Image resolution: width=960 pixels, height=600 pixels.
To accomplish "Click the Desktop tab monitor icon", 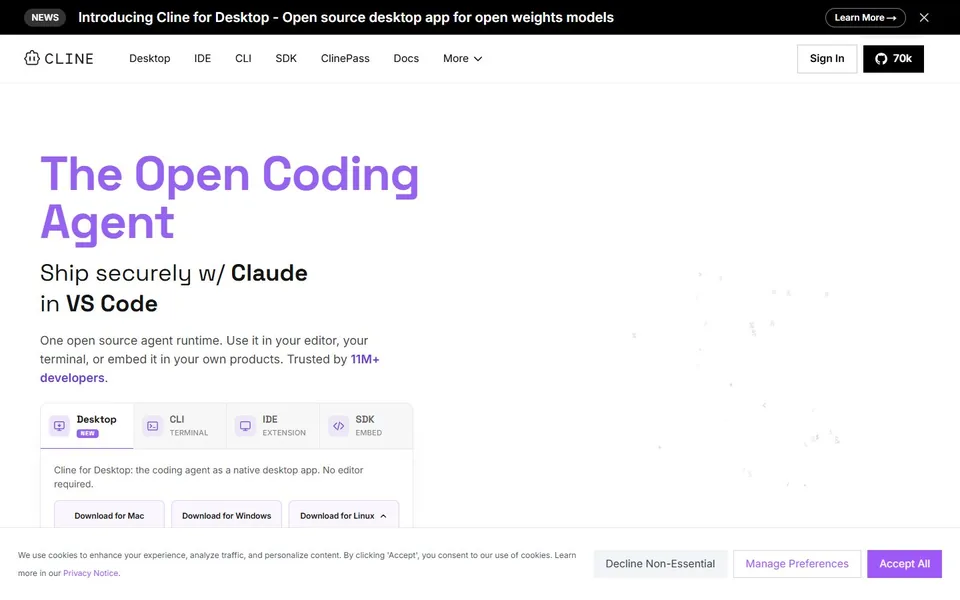I will tap(59, 426).
